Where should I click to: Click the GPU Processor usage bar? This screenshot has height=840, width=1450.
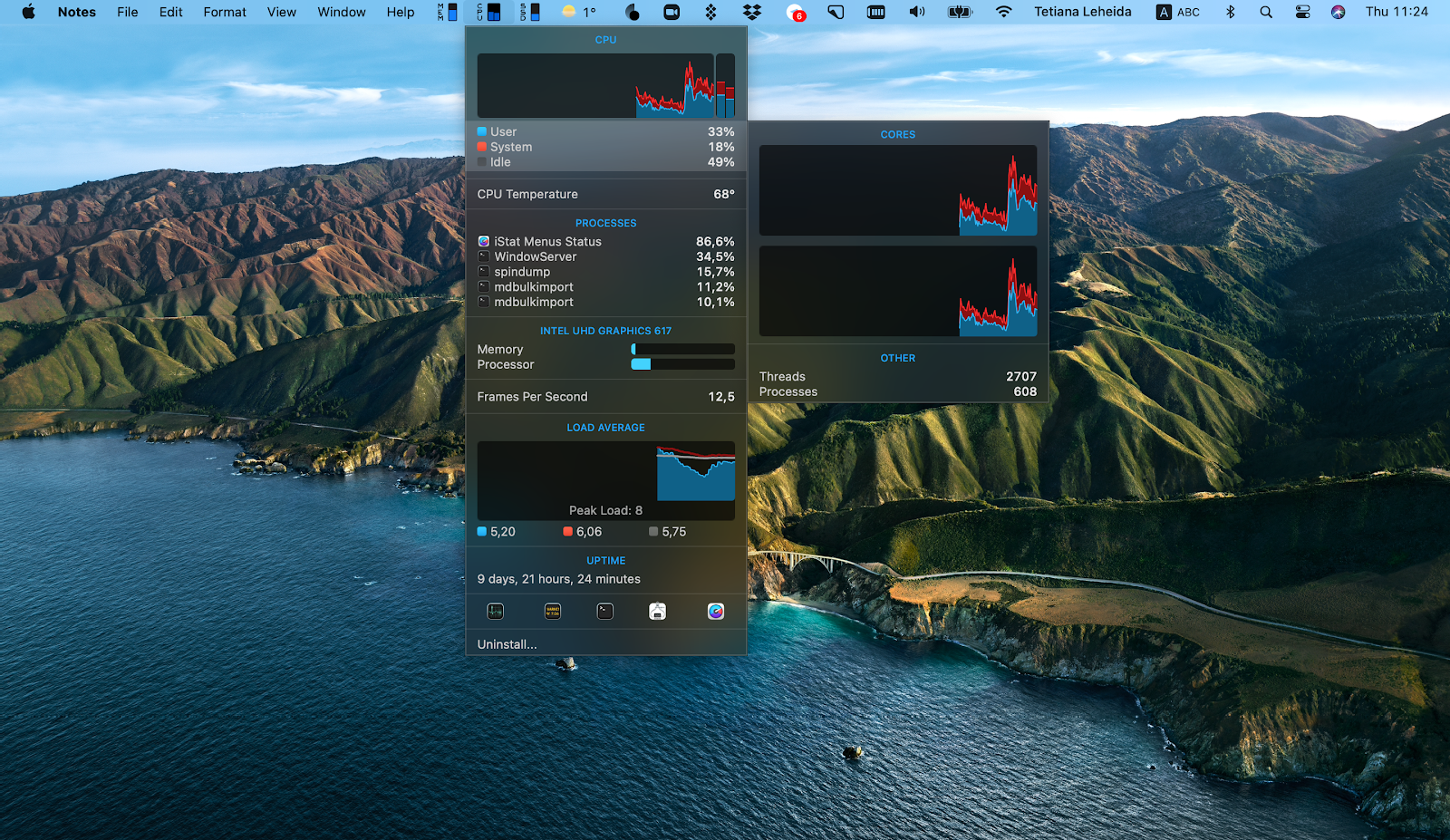[682, 364]
